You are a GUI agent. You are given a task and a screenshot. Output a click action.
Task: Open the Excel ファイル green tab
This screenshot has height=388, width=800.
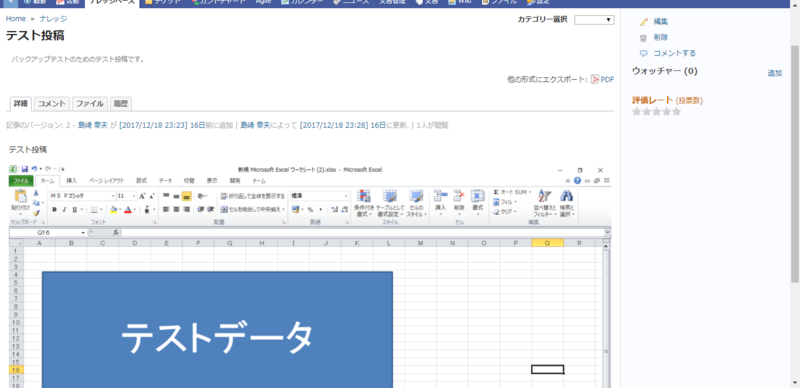click(x=21, y=181)
